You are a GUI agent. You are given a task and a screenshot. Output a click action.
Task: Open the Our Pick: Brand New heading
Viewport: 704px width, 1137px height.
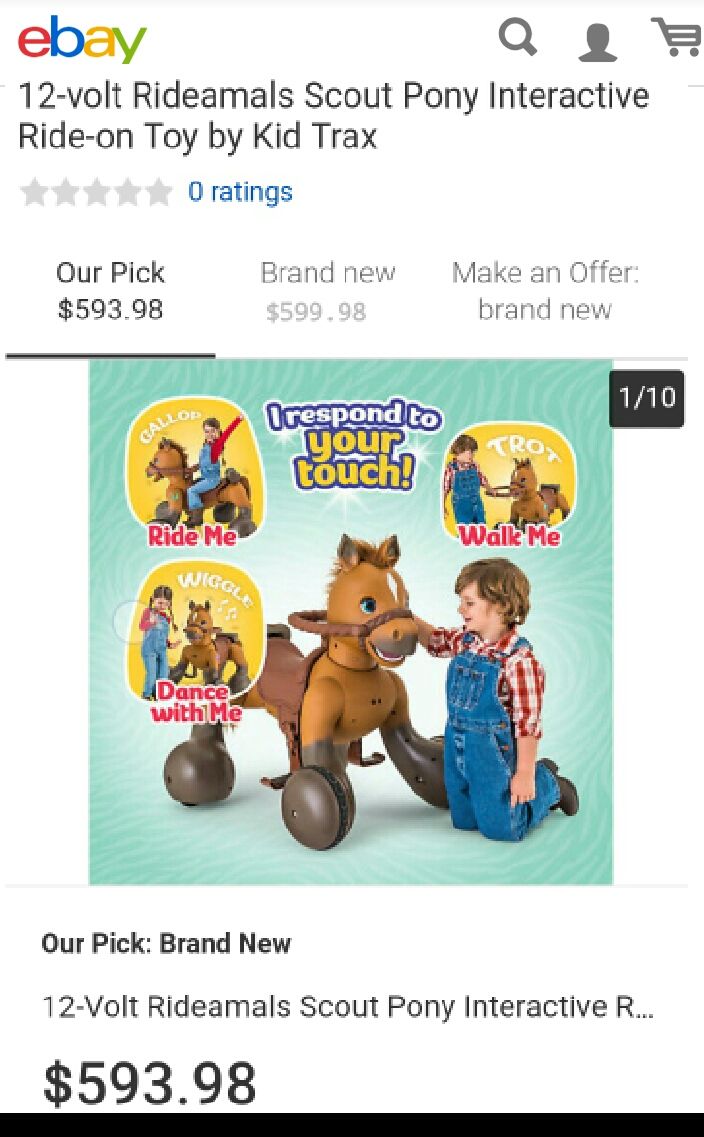point(166,943)
